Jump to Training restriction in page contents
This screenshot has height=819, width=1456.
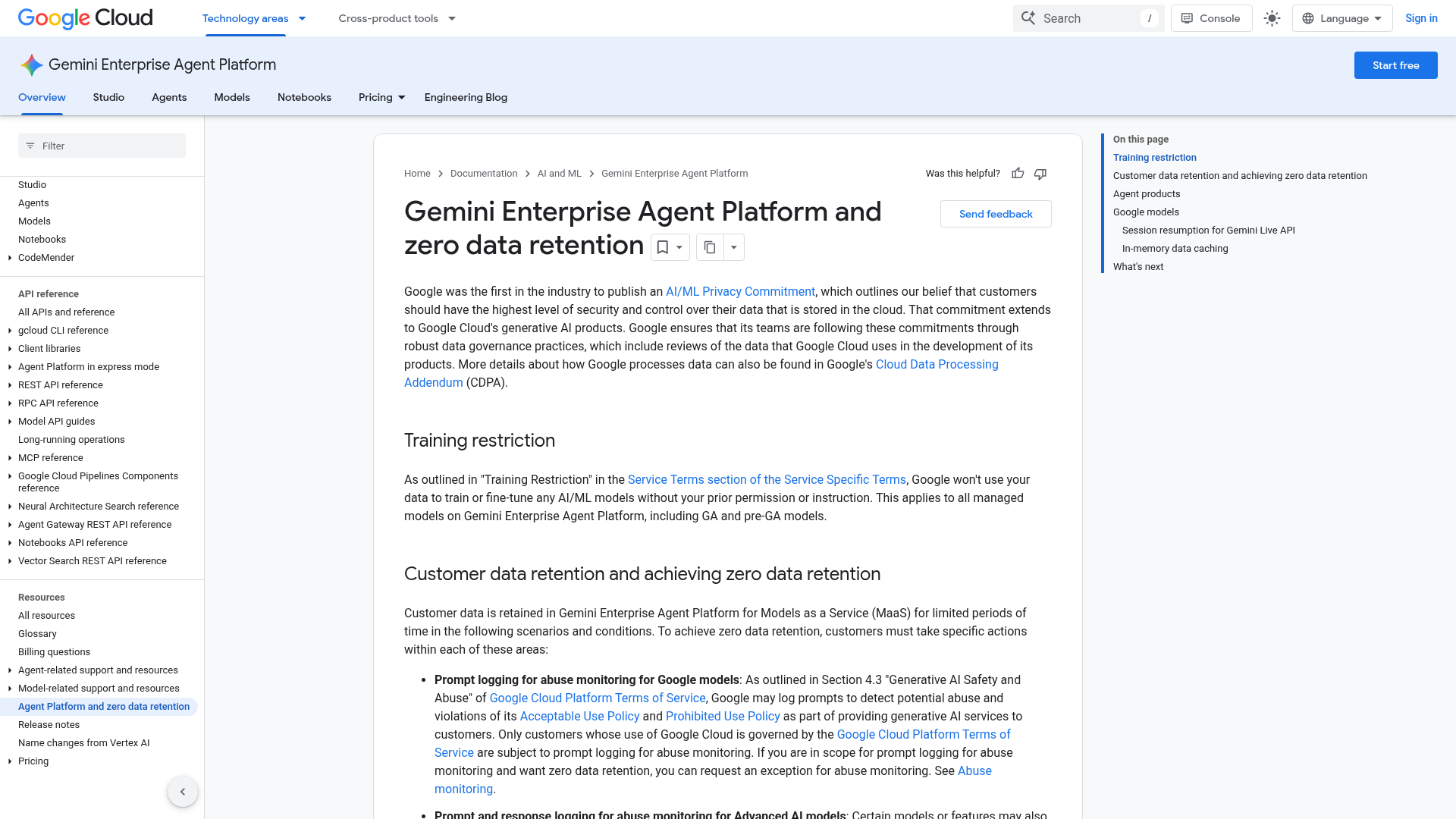pyautogui.click(x=1154, y=158)
